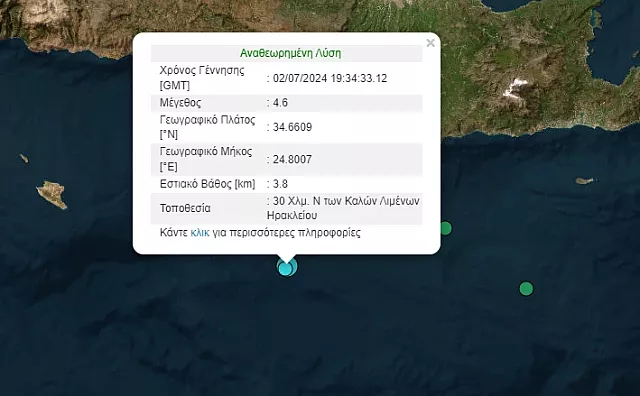Click the 'Εστιακό Βάθος [km]' label
Viewport: 640px width, 396px height.
[x=207, y=184]
